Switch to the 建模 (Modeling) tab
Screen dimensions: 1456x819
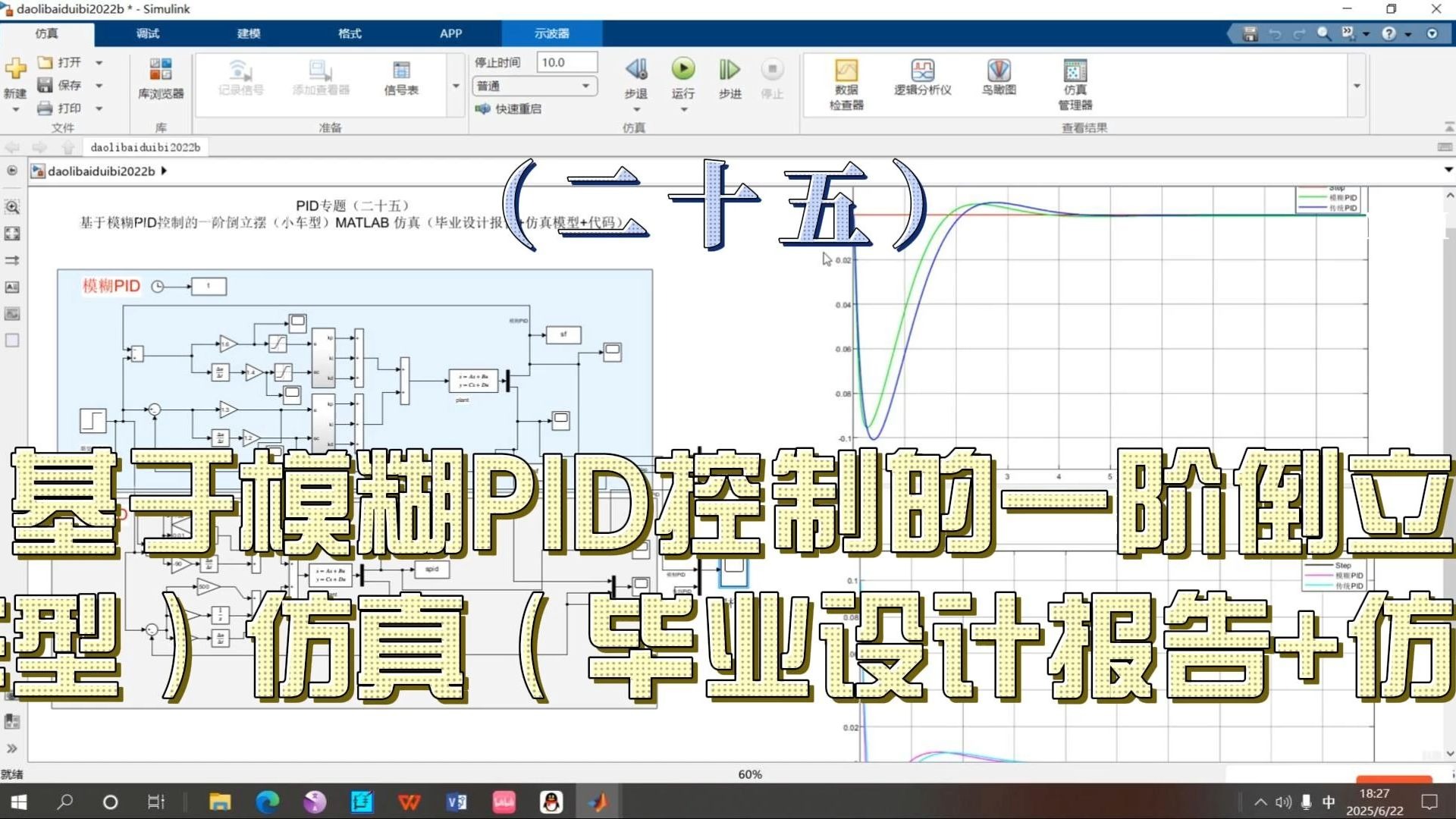point(249,33)
